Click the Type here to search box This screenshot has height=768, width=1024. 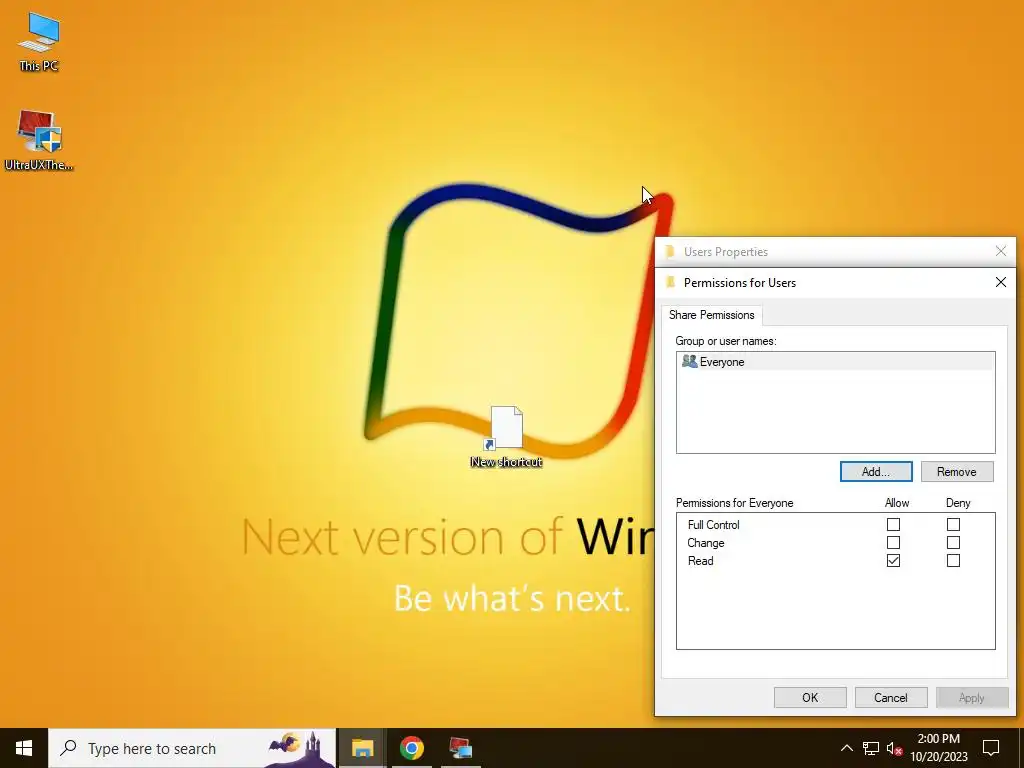tap(192, 748)
